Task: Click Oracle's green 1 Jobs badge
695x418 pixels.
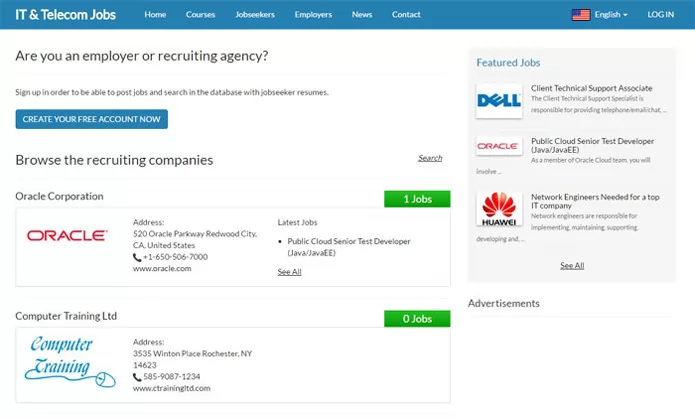Action: tap(417, 199)
